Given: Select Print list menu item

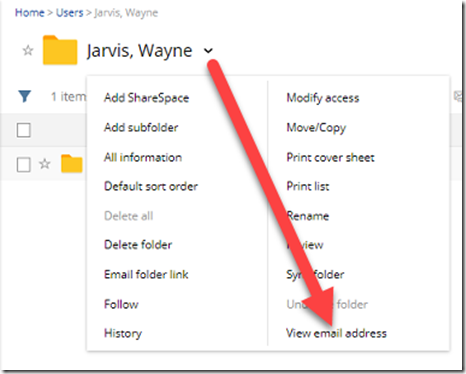Looking at the screenshot, I should (x=308, y=186).
